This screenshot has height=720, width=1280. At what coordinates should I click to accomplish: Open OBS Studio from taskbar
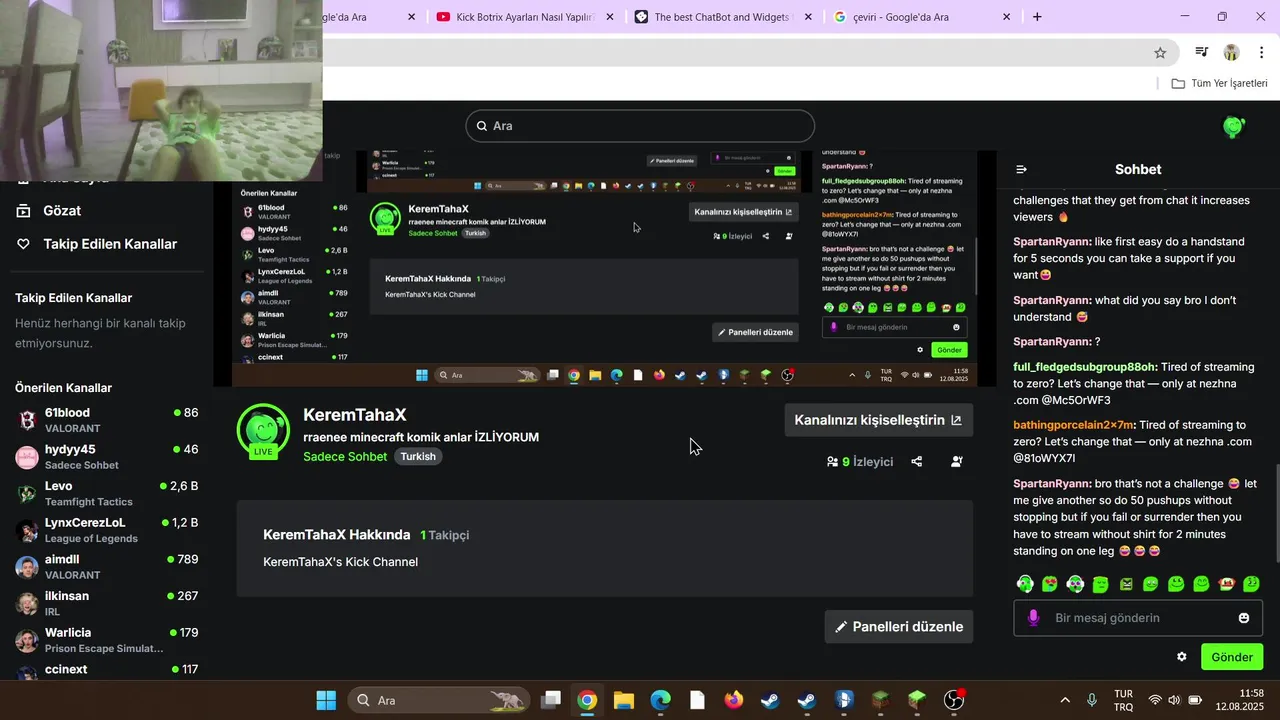point(954,700)
